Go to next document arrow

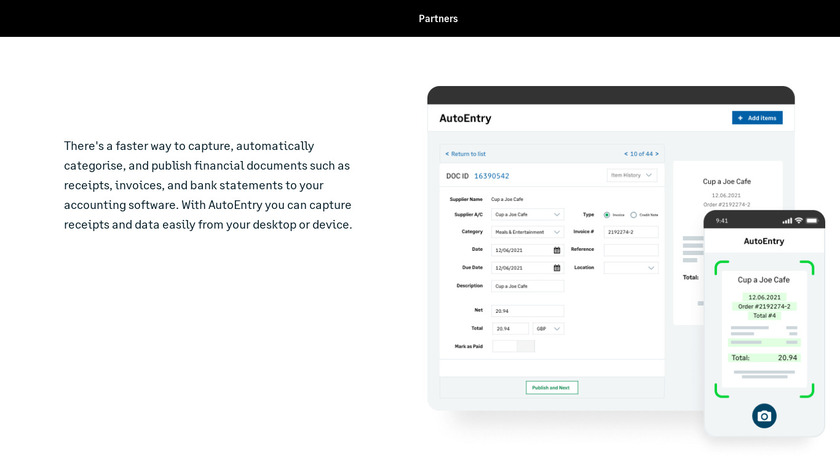[x=657, y=154]
